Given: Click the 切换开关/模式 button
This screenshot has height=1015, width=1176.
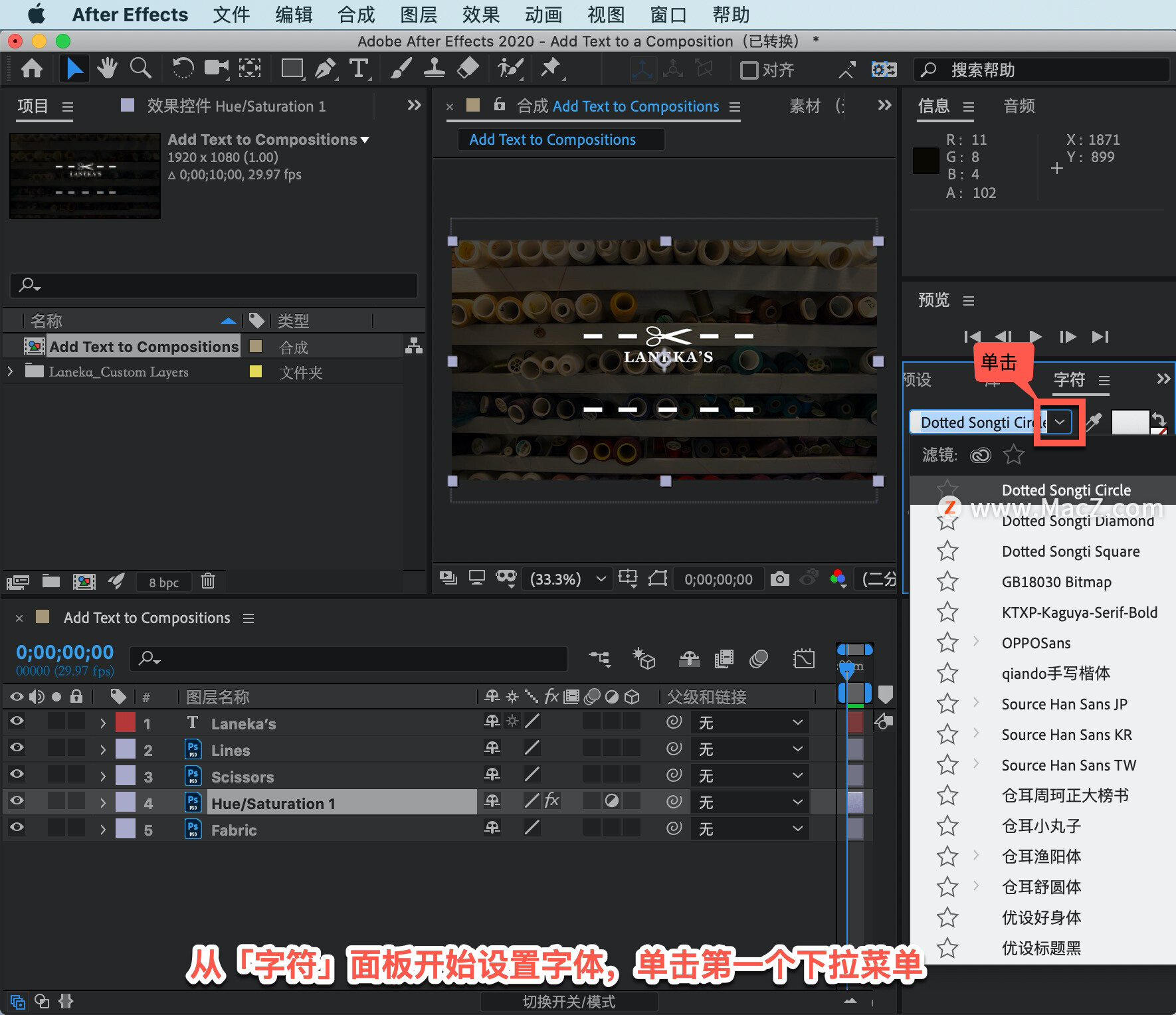Looking at the screenshot, I should (569, 1002).
